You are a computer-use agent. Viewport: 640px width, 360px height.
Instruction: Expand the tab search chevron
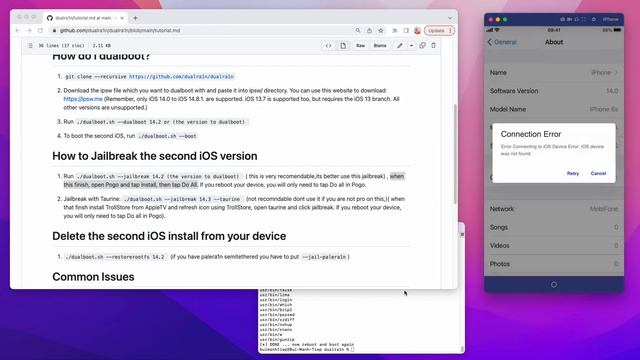point(450,18)
